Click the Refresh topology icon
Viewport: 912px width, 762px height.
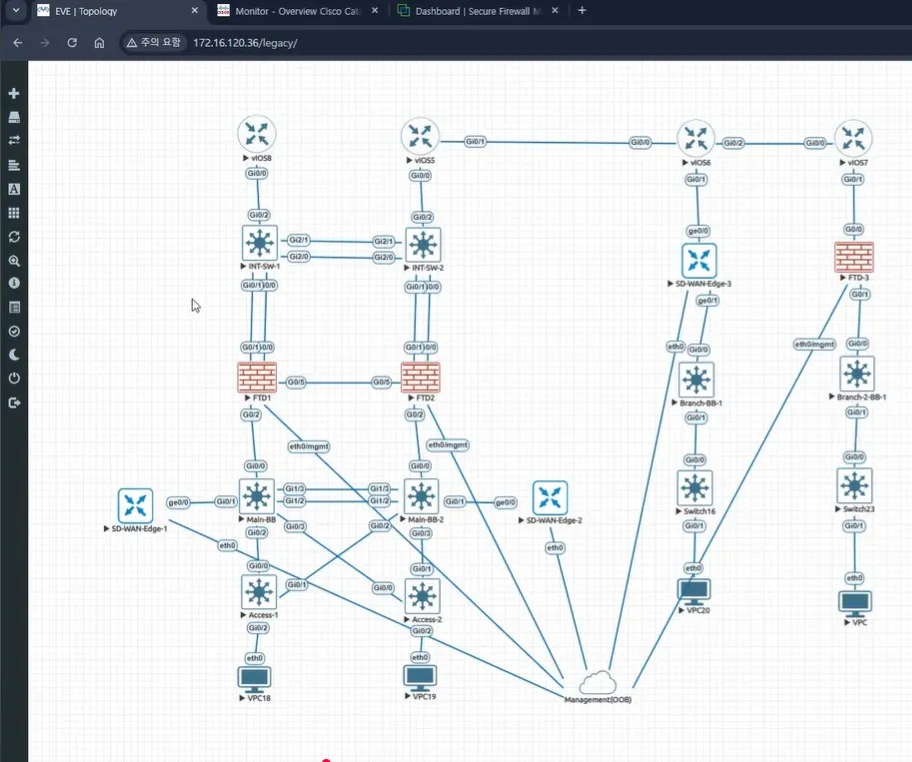click(x=14, y=237)
